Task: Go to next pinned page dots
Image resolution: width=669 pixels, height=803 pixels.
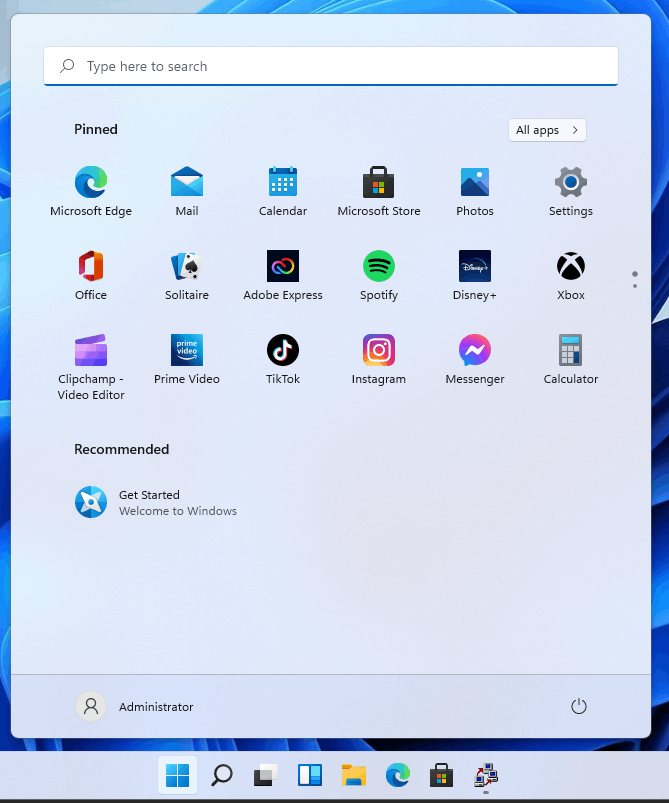Action: pos(635,280)
